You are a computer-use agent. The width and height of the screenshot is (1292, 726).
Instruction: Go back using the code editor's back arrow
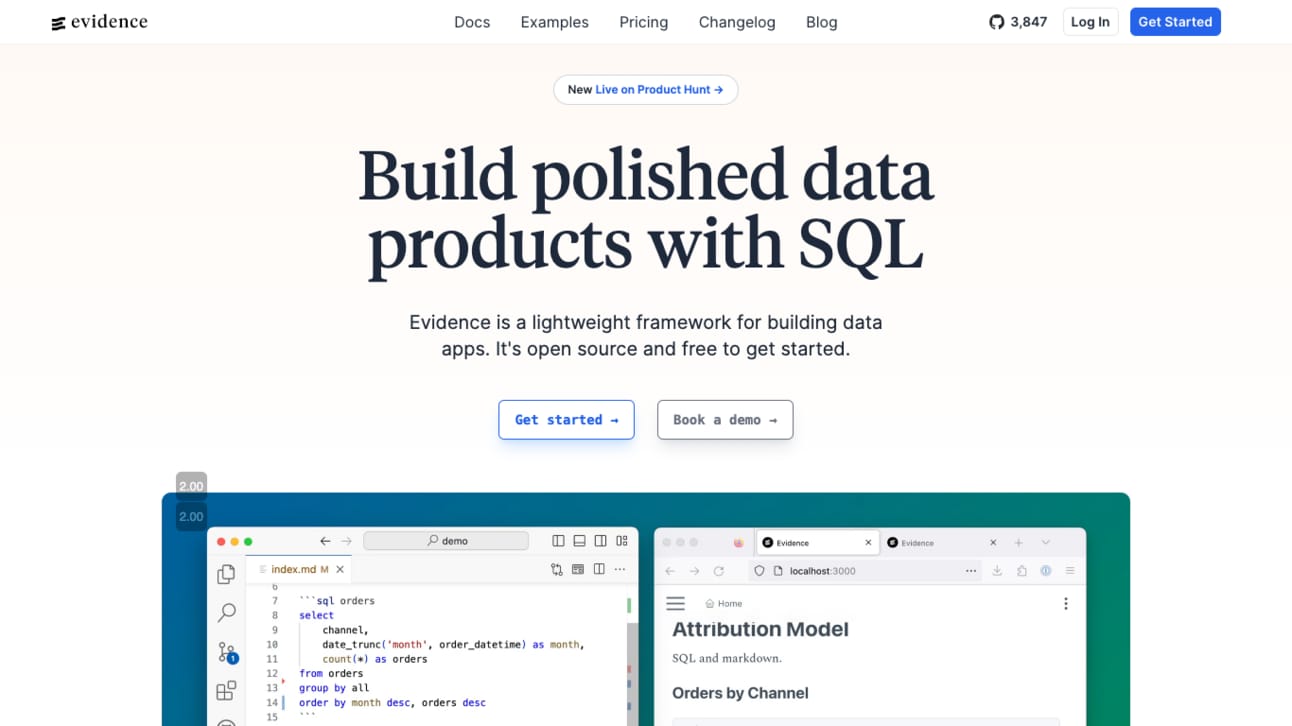(x=325, y=541)
